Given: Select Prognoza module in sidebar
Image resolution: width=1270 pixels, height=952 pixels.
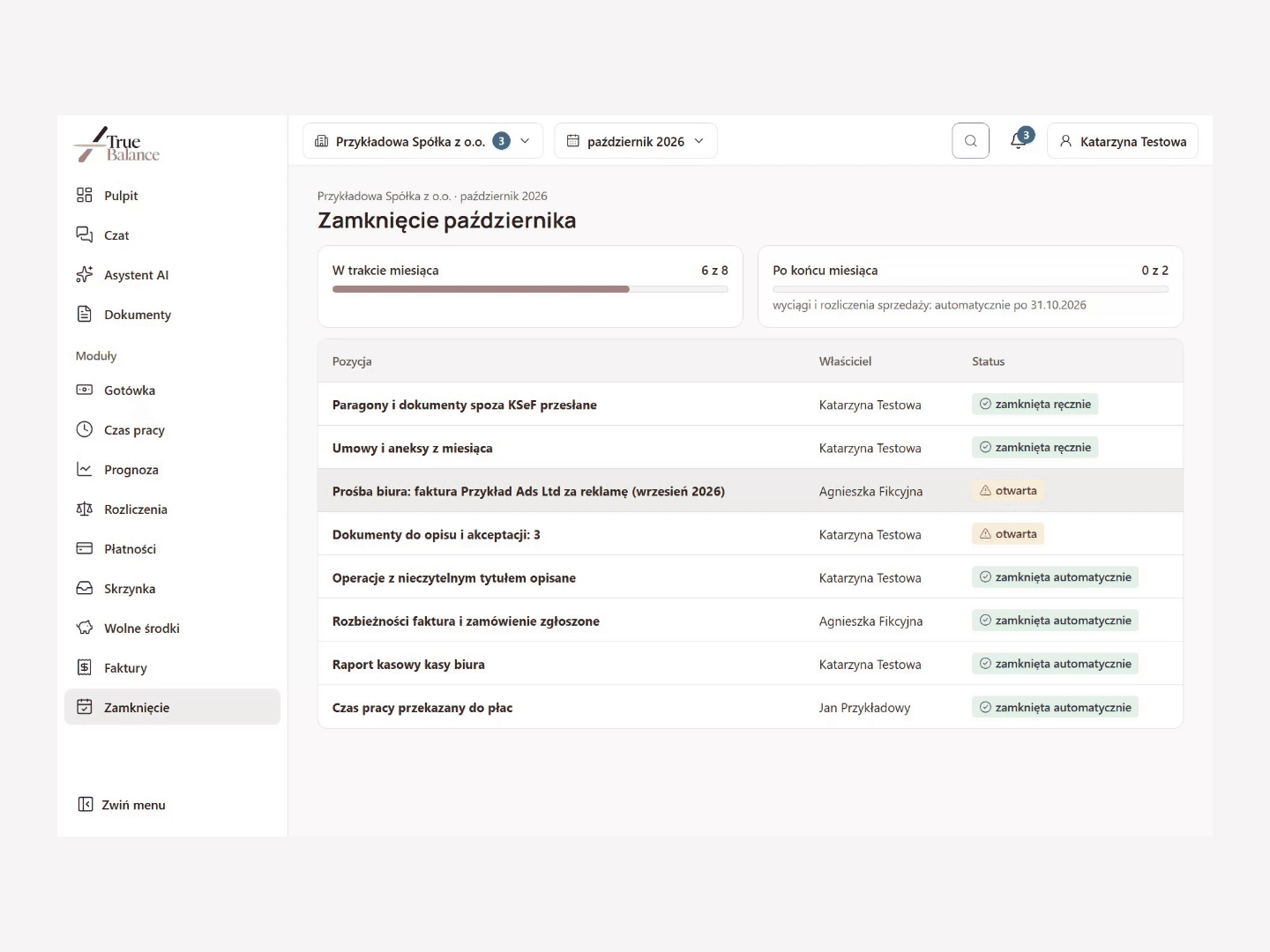Looking at the screenshot, I should point(131,470).
